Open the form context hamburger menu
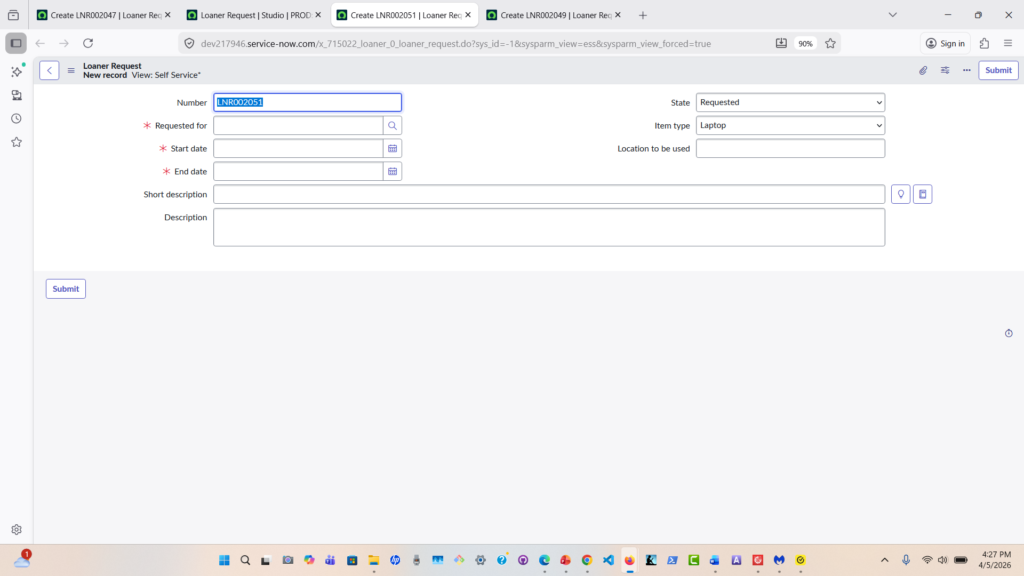Viewport: 1024px width, 576px height. pos(71,70)
